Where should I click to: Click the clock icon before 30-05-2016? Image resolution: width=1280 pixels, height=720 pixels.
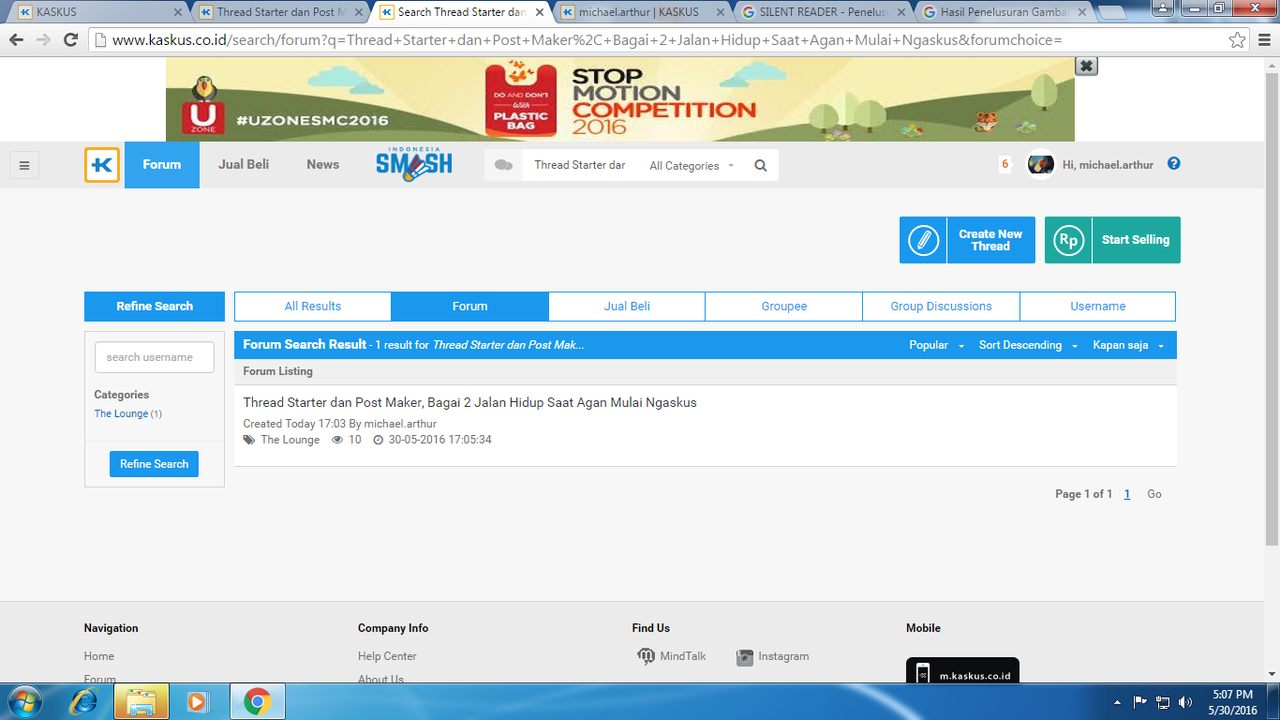click(x=378, y=440)
